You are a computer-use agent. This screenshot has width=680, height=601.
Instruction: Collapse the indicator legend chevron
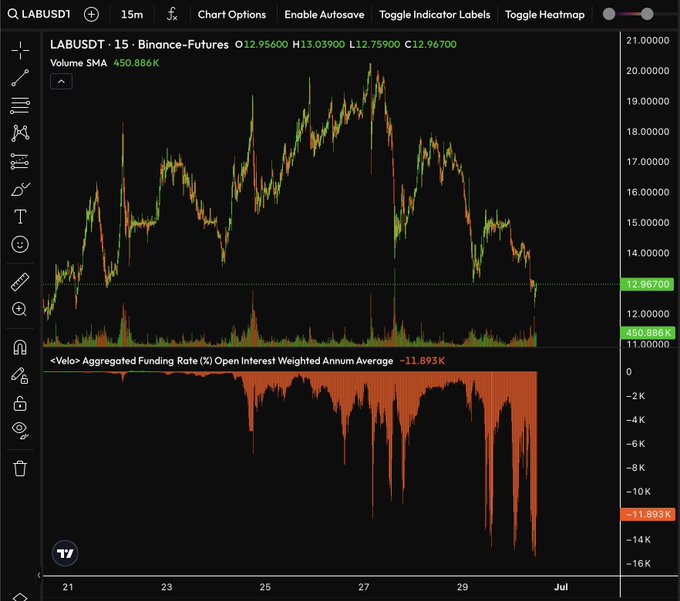61,81
